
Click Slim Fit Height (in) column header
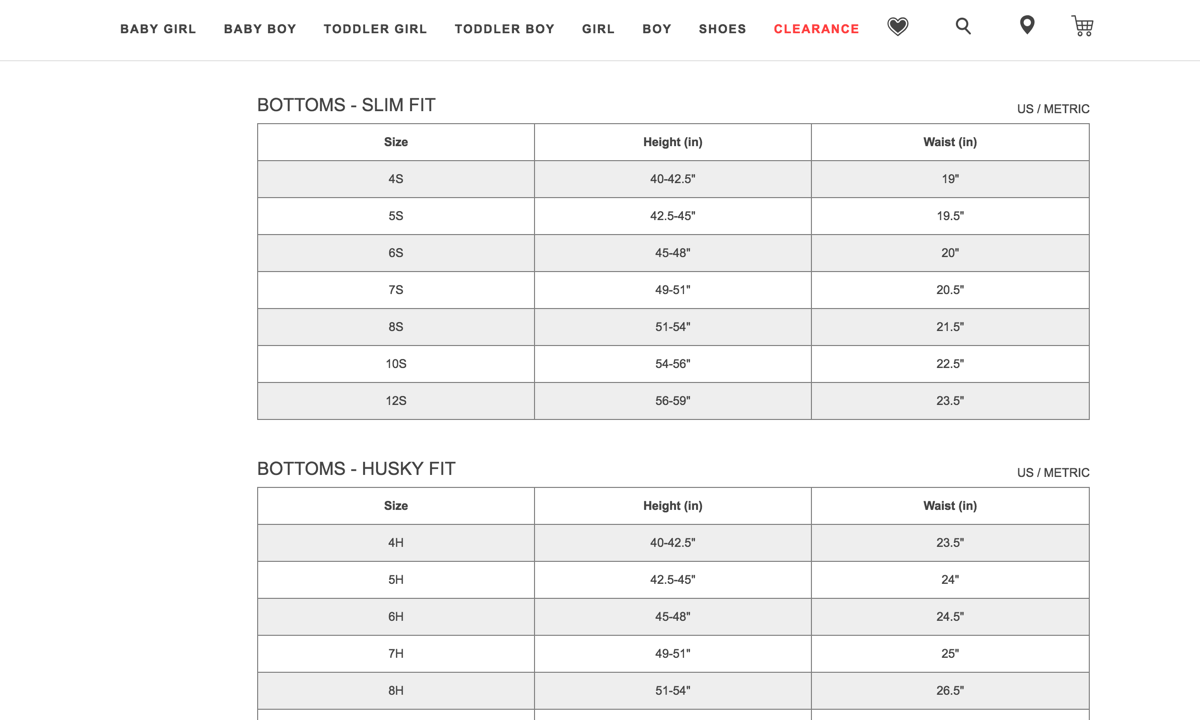pos(673,142)
